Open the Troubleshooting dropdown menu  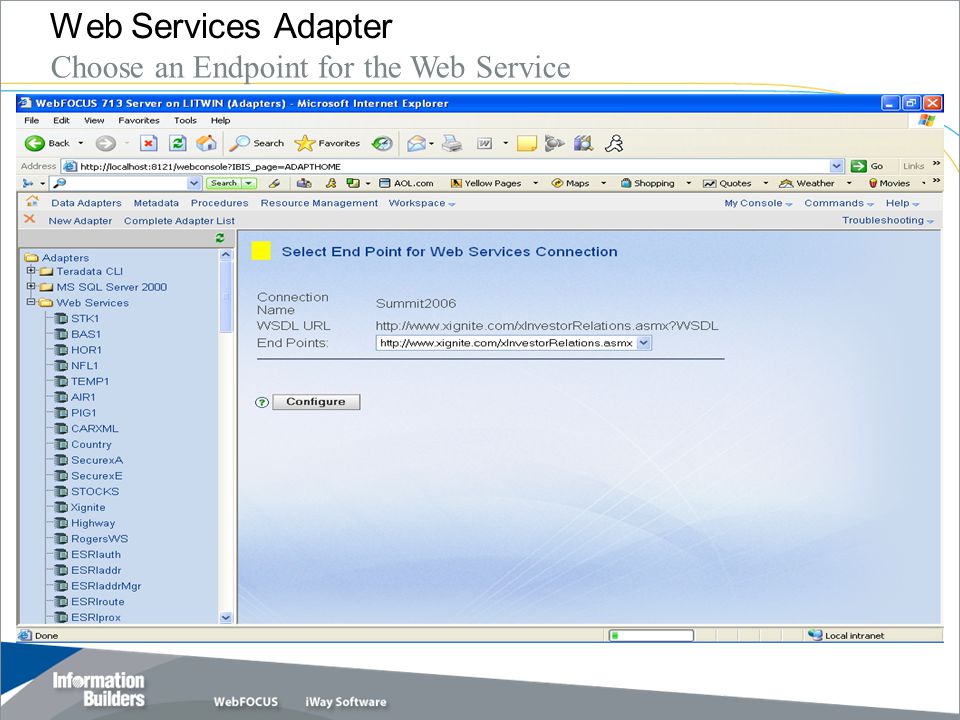[x=888, y=220]
